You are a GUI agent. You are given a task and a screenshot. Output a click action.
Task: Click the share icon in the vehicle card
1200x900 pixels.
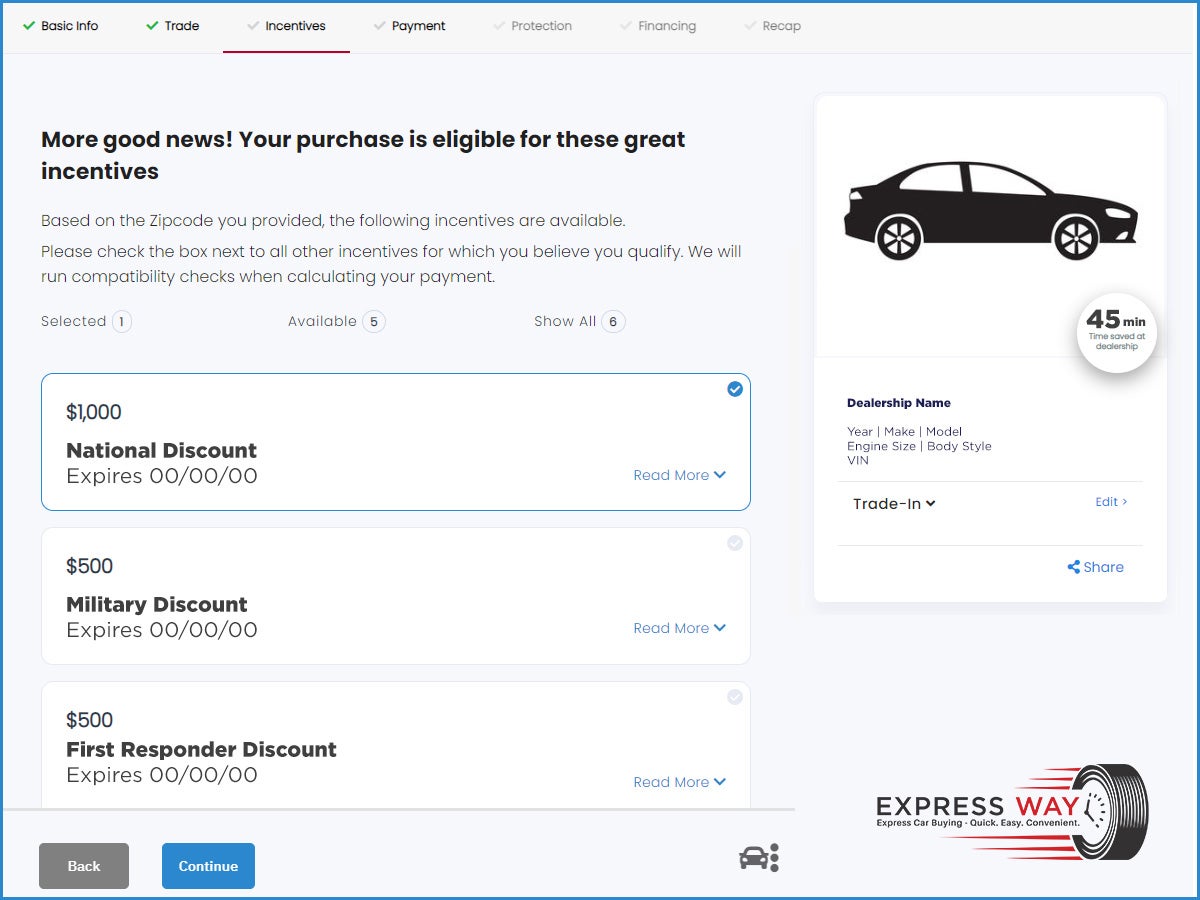tap(1074, 567)
